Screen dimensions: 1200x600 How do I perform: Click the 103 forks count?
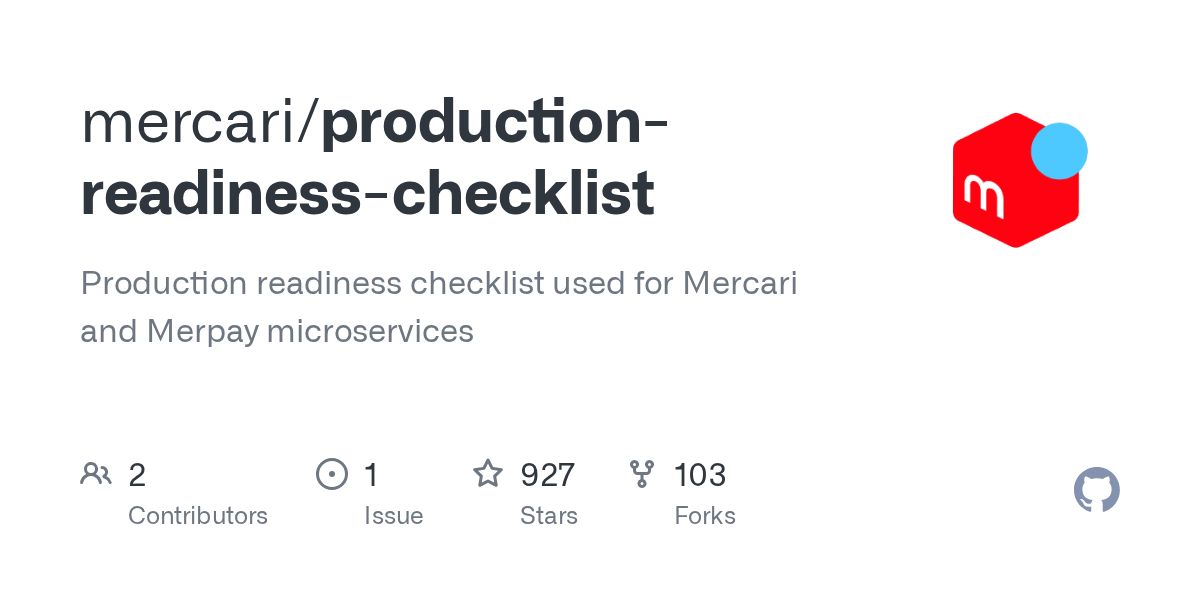[x=700, y=474]
